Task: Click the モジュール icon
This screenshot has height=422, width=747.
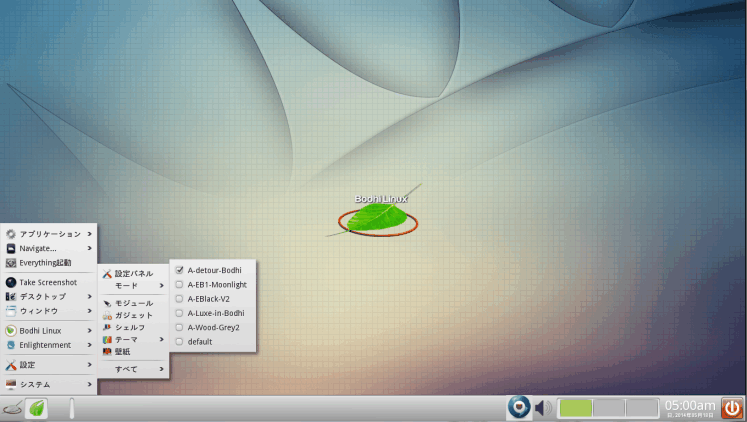Action: [x=107, y=303]
